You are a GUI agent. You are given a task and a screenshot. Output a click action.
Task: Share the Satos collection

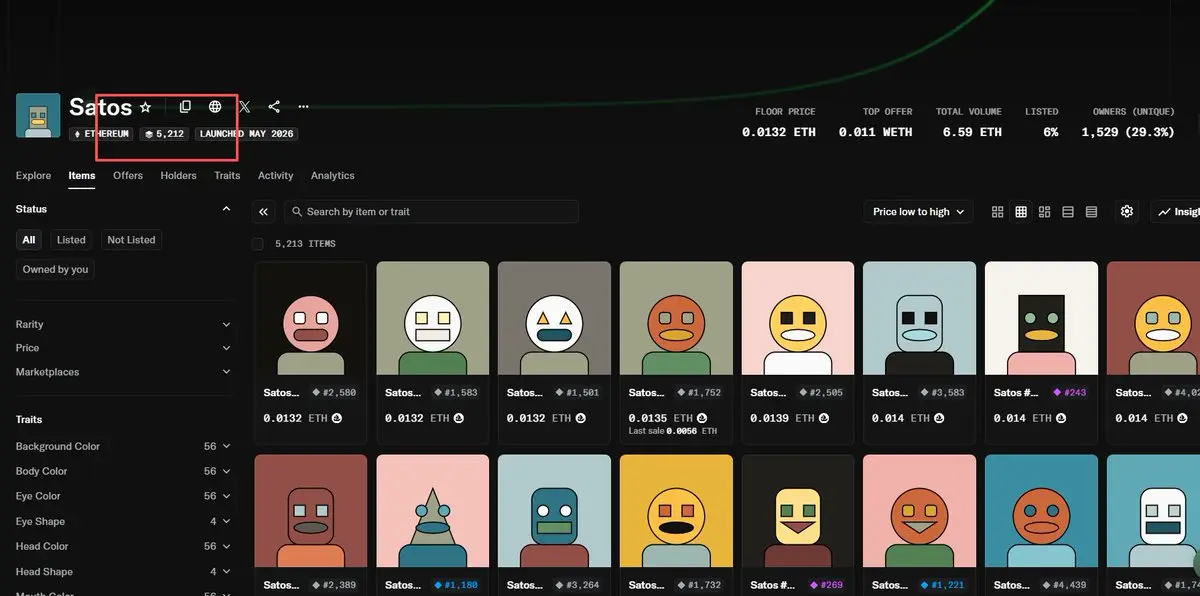click(274, 107)
